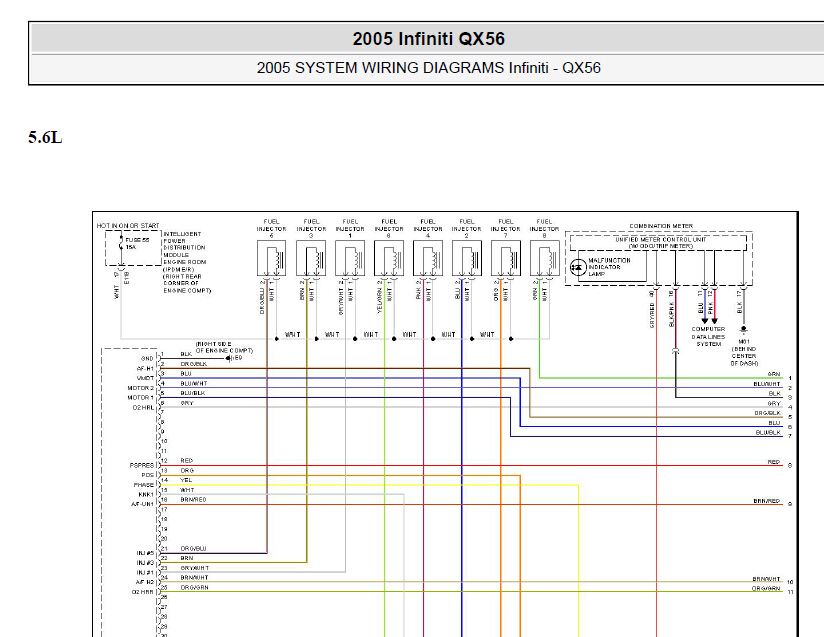
Task: Click the "BLU/WHT" wire label at pin 4
Action: pos(193,384)
